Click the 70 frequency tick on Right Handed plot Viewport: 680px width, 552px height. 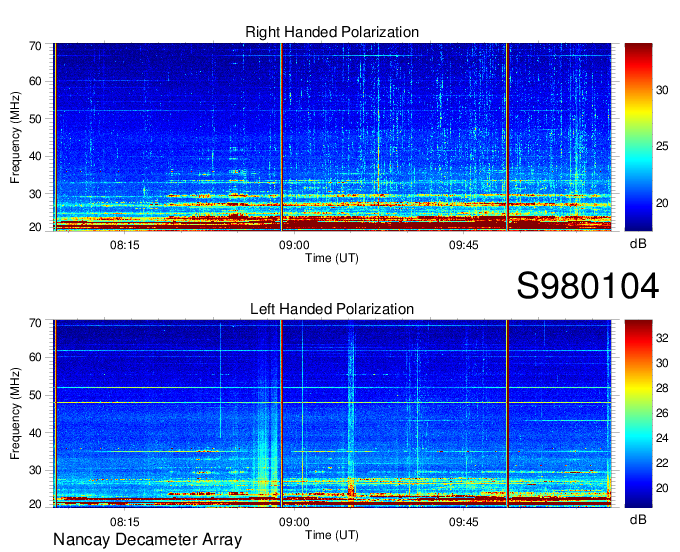tap(35, 46)
